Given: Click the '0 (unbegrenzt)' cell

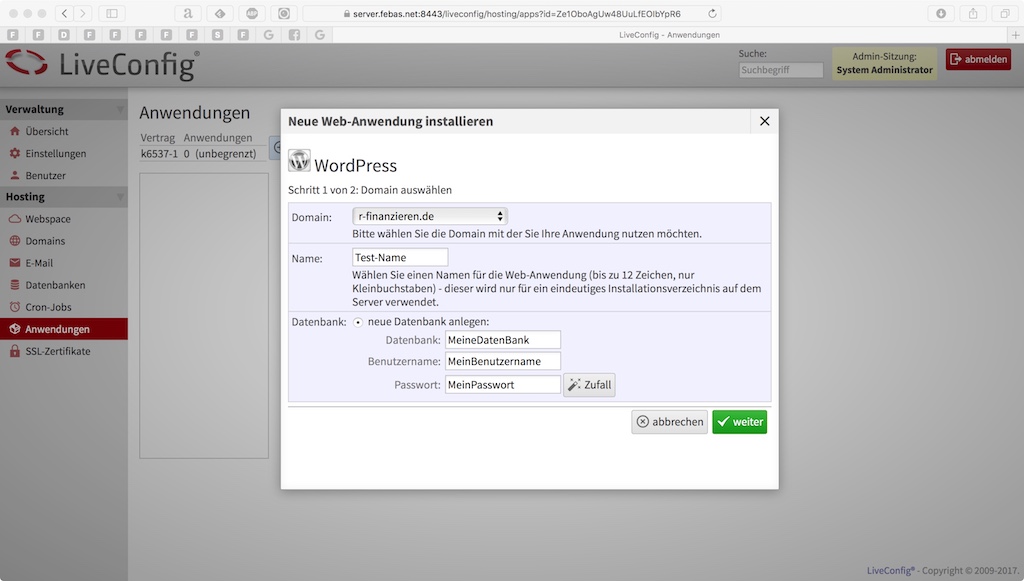Looking at the screenshot, I should click(220, 154).
